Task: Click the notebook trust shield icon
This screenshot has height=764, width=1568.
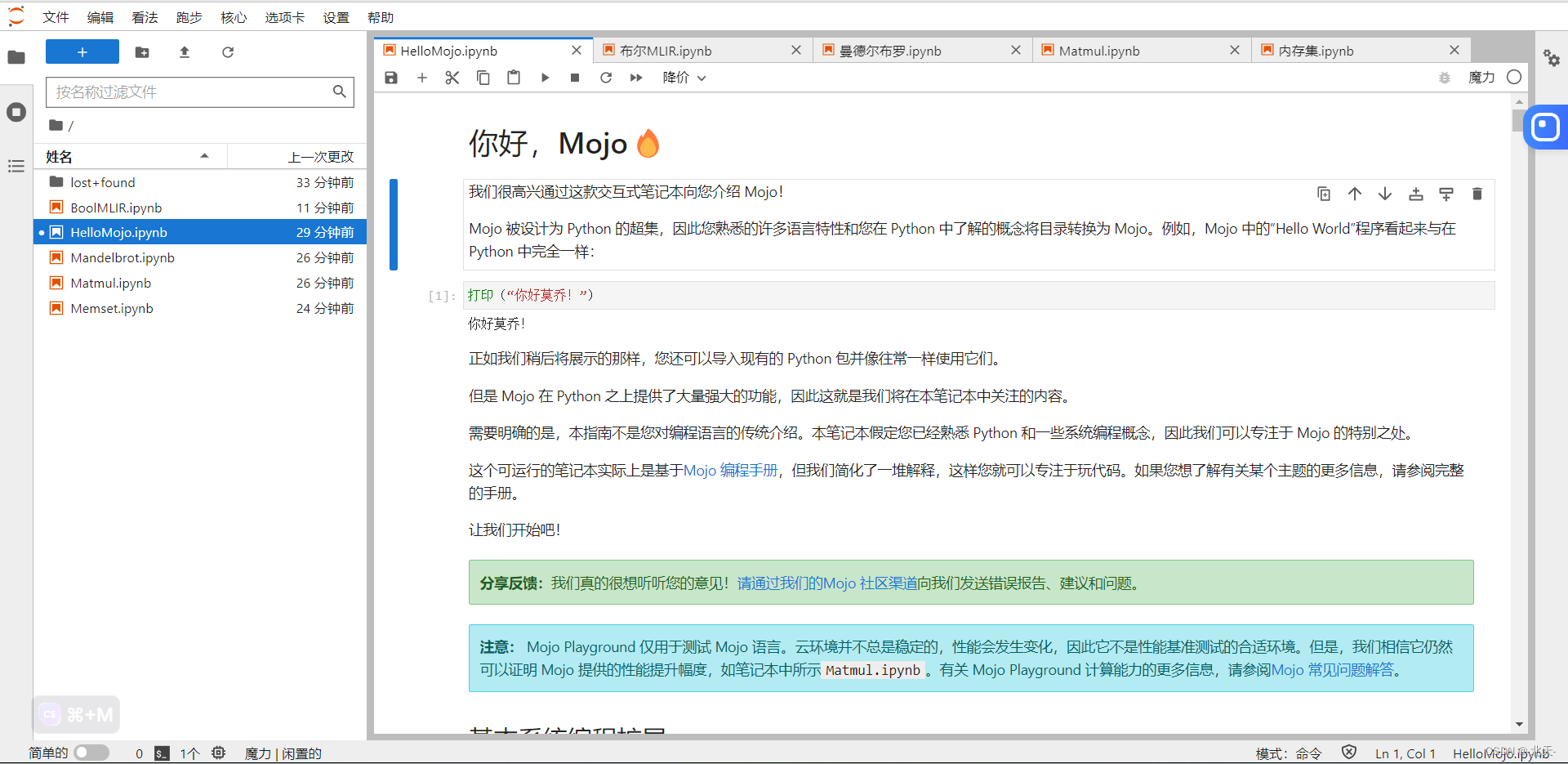Action: click(x=1349, y=753)
